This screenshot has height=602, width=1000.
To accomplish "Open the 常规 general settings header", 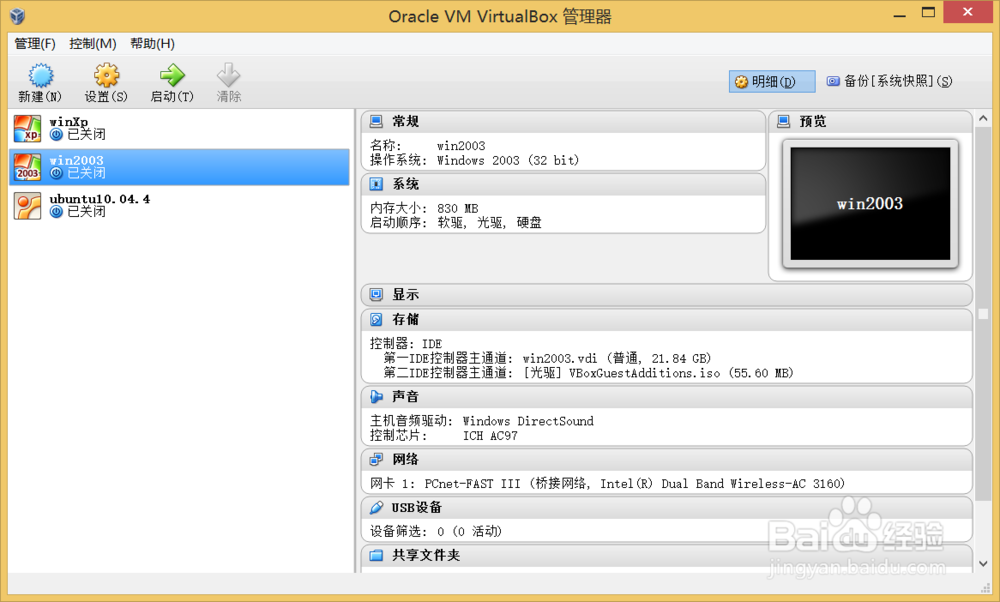I will pos(563,121).
